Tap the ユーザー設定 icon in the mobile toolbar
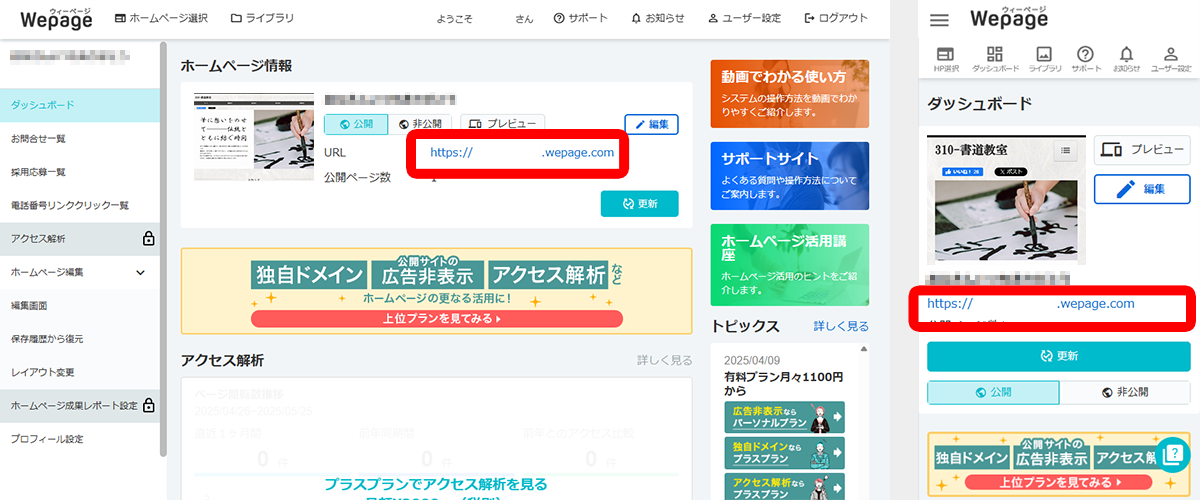1200x500 pixels. (x=1171, y=59)
